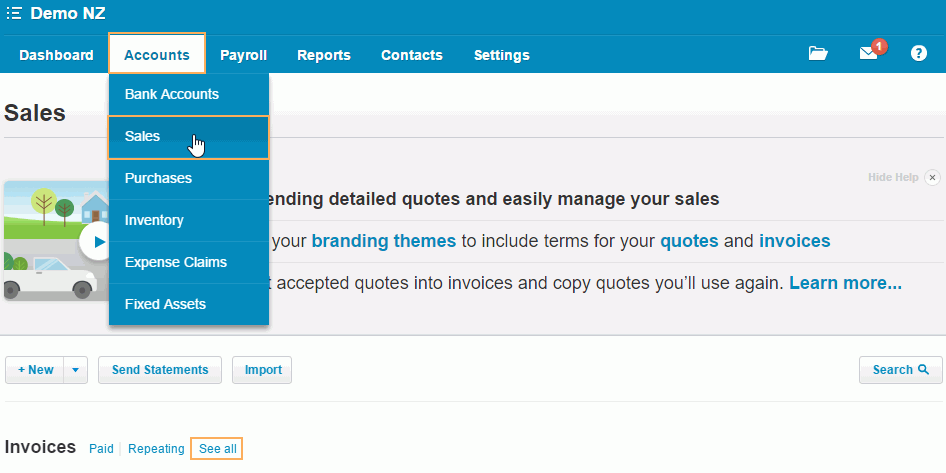Go to the Dashboard tab
This screenshot has height=473, width=946.
tap(56, 55)
